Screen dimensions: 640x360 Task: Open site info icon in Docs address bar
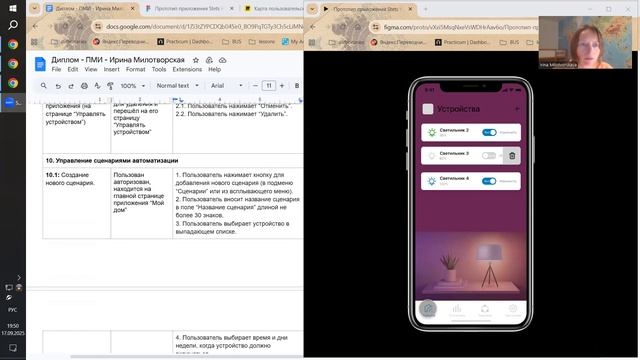(x=98, y=27)
